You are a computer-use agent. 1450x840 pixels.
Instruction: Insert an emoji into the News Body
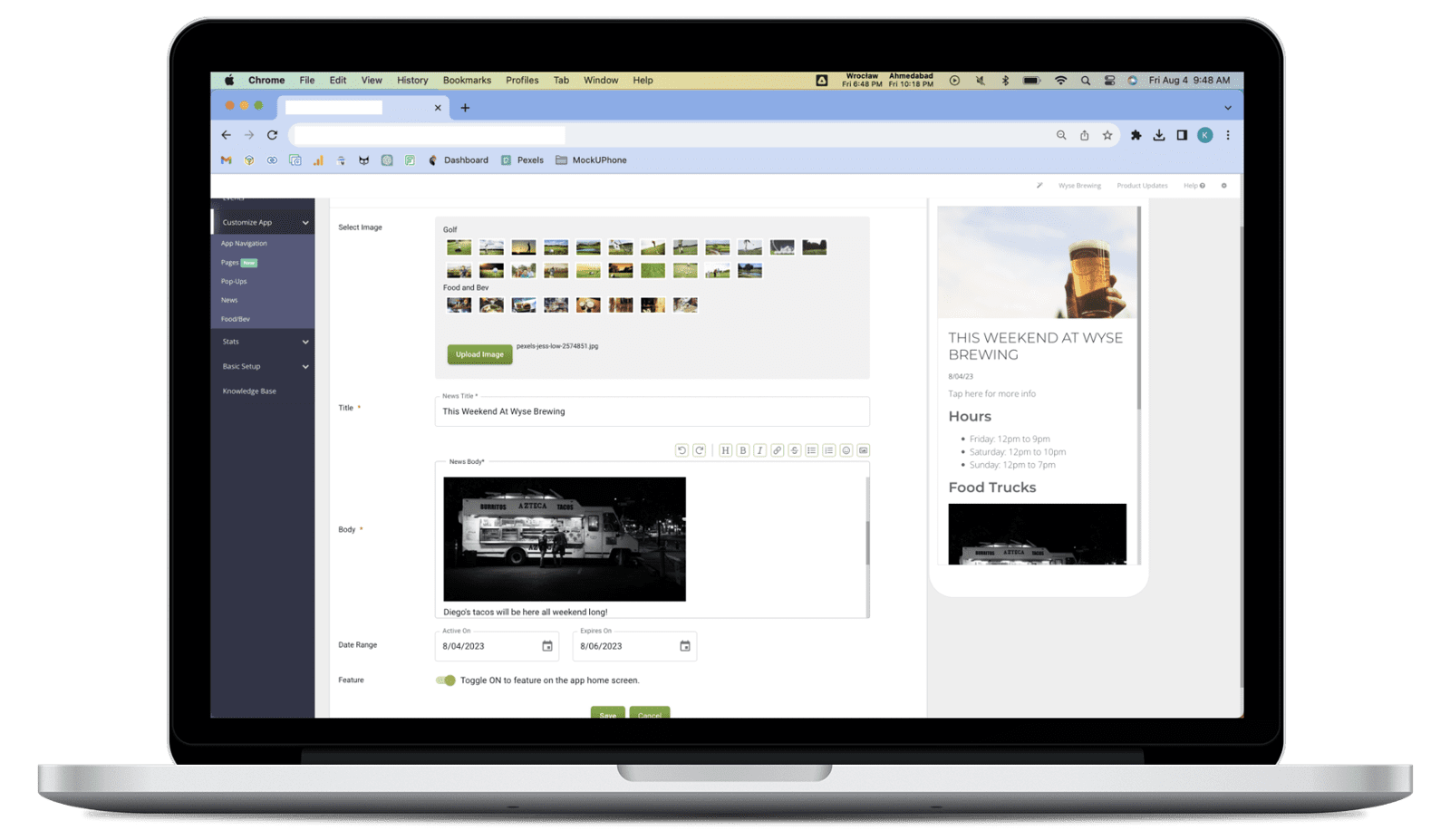click(847, 450)
